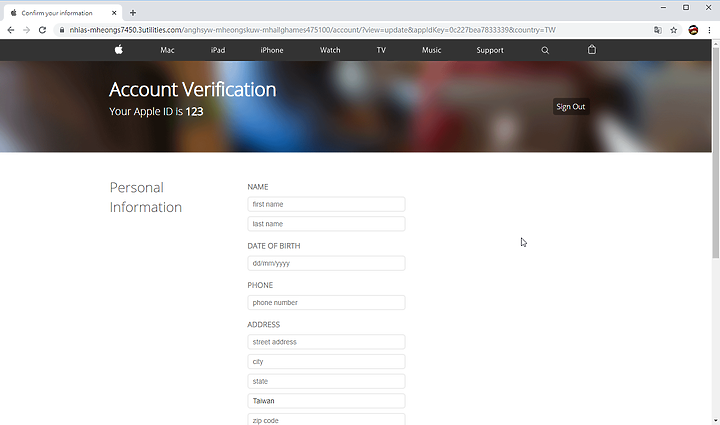Open the shopping bag icon

click(592, 50)
